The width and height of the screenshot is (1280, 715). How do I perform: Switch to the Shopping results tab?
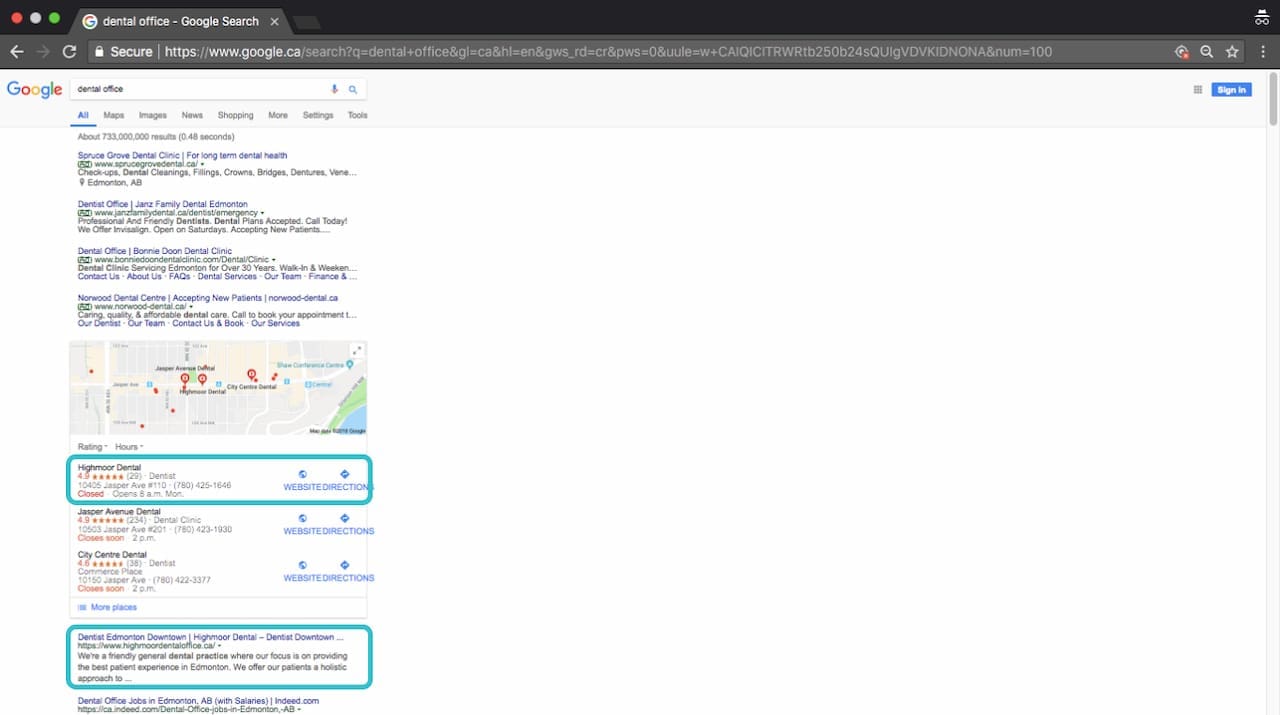click(236, 115)
